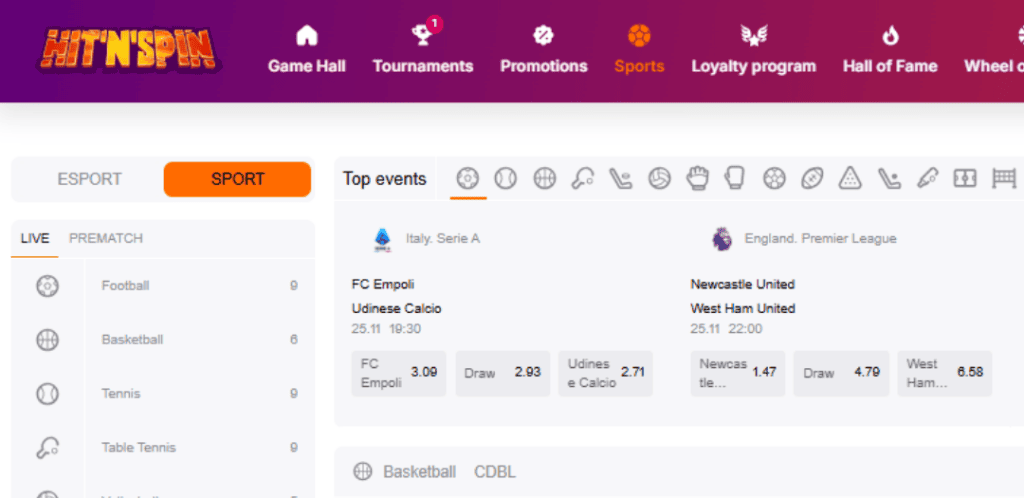Click the Sports ball icon in header
Image resolution: width=1024 pixels, height=498 pixels.
click(x=639, y=35)
